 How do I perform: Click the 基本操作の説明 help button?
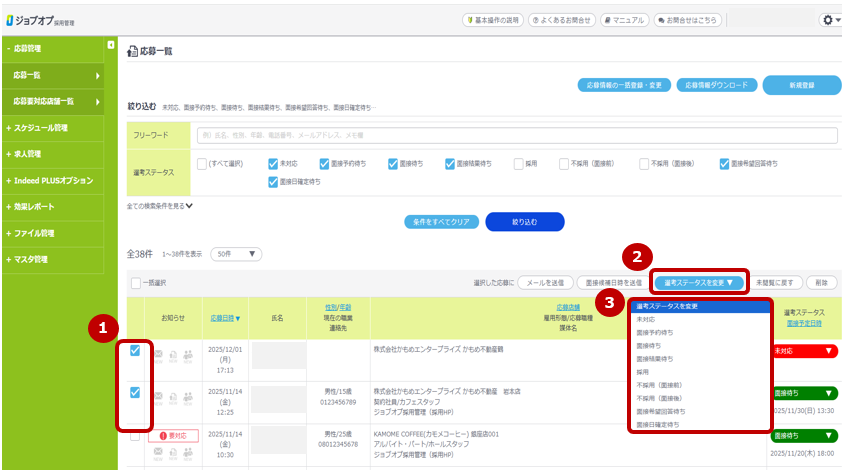pyautogui.click(x=493, y=20)
